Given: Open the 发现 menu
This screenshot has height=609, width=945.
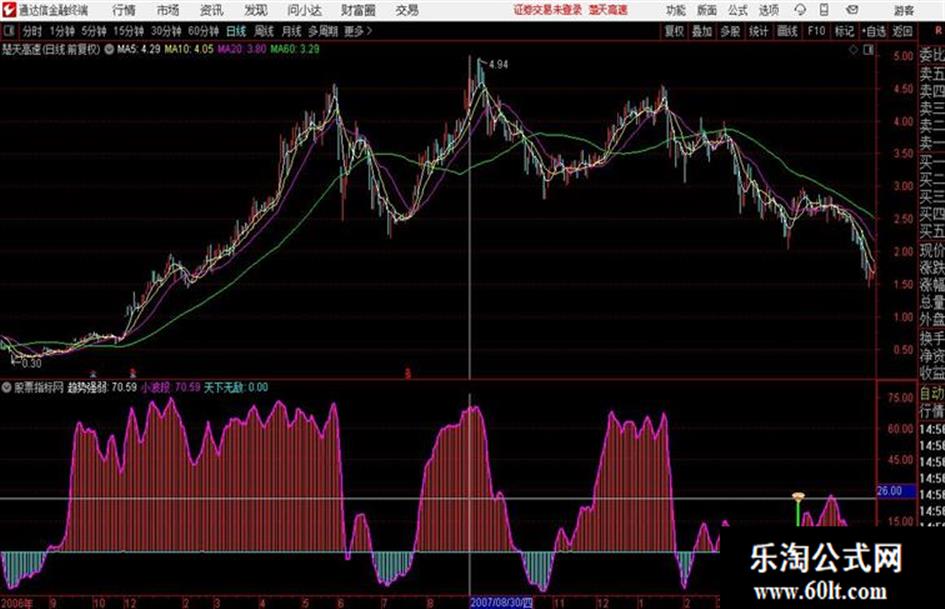Looking at the screenshot, I should [x=256, y=10].
